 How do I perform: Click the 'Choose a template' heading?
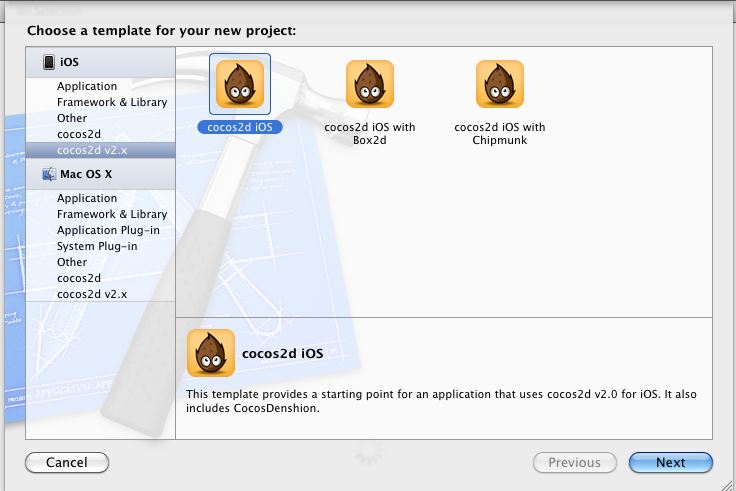tap(161, 31)
